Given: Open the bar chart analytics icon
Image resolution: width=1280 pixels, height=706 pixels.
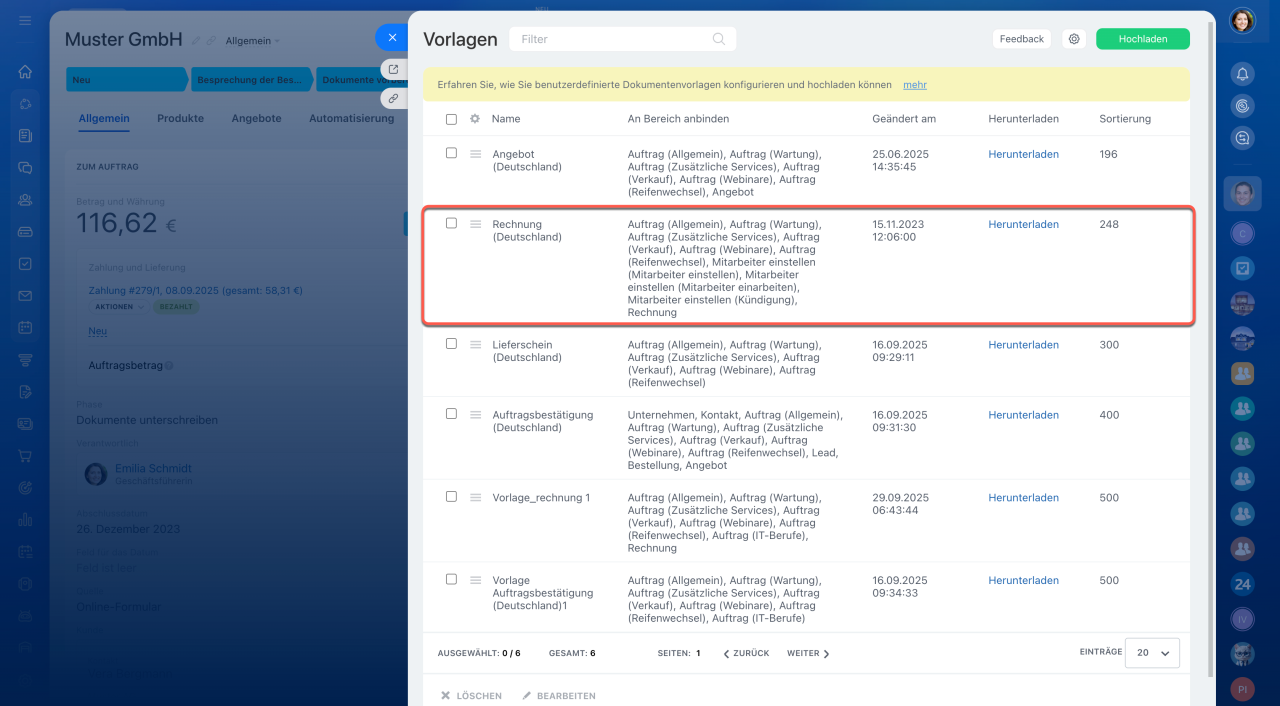Looking at the screenshot, I should click(25, 520).
